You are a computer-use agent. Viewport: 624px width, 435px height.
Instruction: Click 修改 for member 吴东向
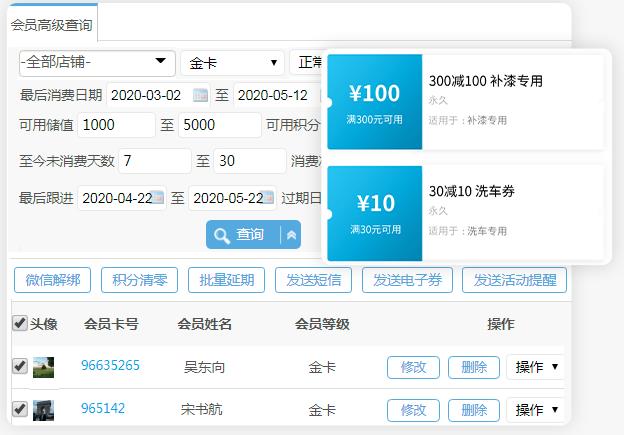pyautogui.click(x=413, y=367)
